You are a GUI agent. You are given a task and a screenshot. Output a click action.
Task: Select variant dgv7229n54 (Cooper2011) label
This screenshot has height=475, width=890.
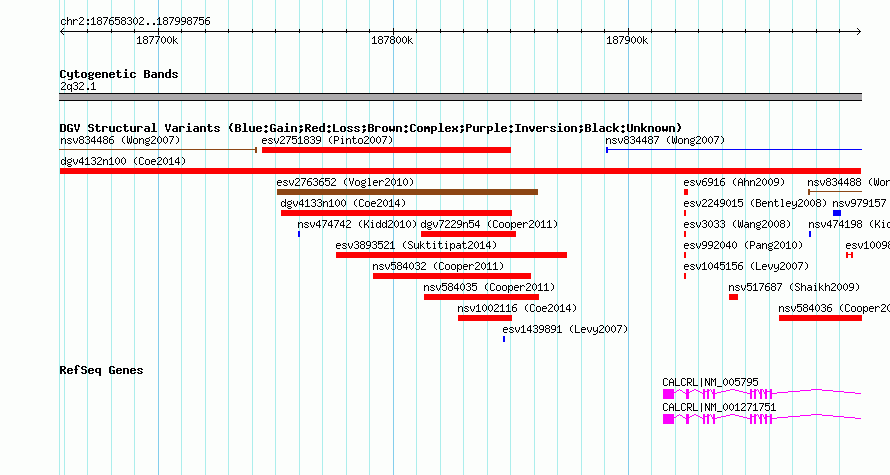(489, 224)
